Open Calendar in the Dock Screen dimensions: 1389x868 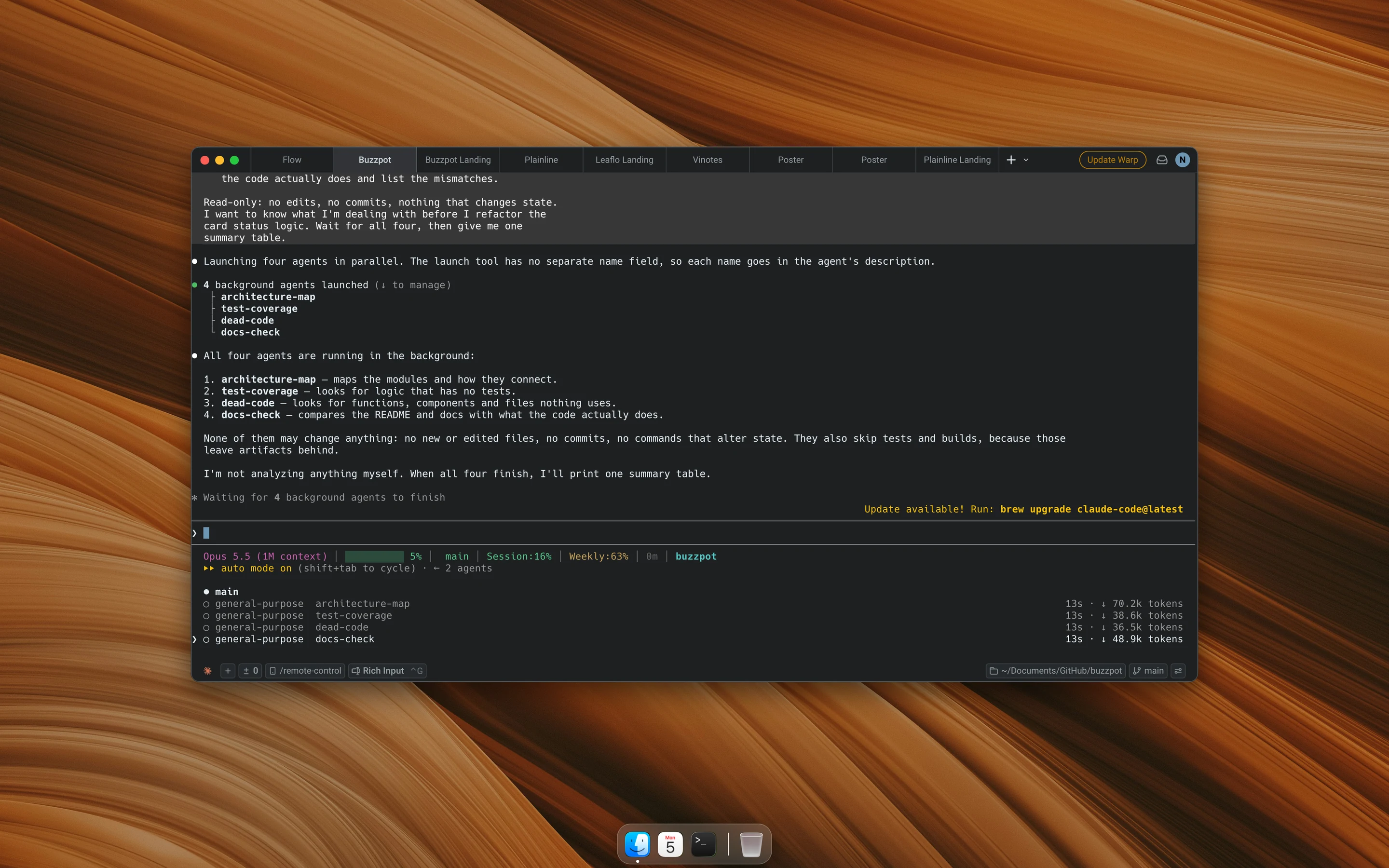pos(670,844)
